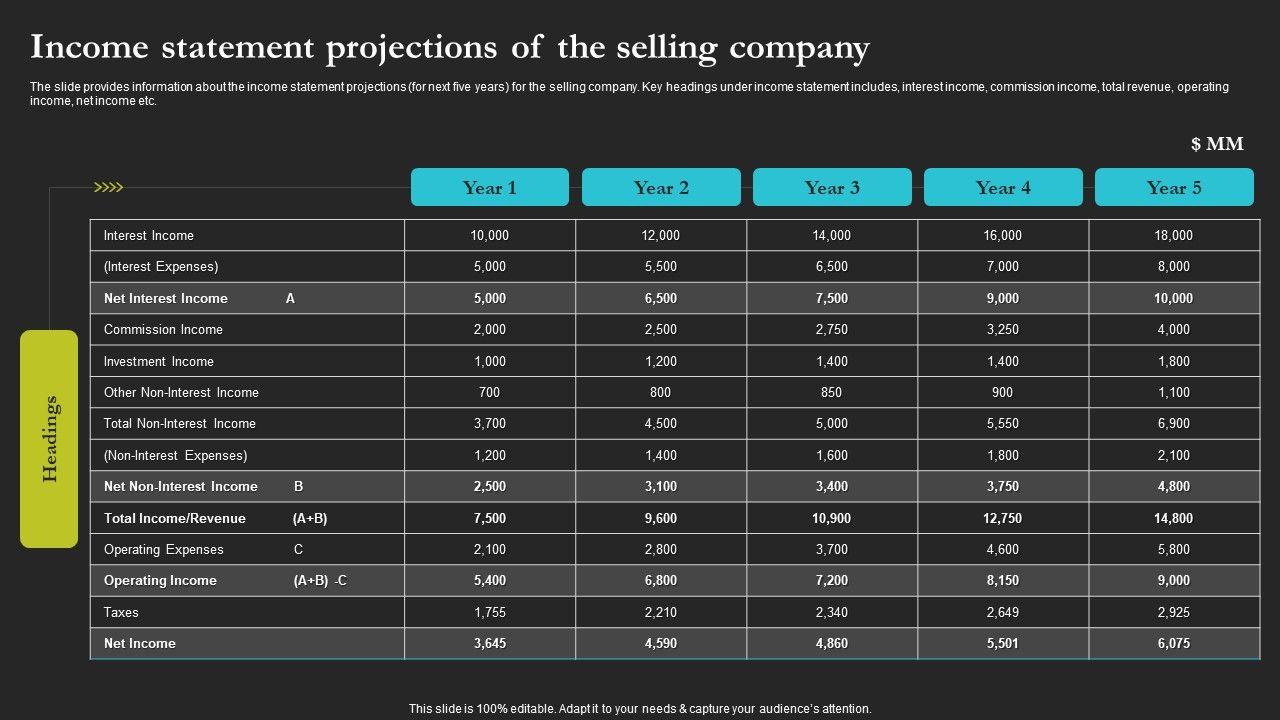The image size is (1280, 720).
Task: Select the Net Income row label
Action: pyautogui.click(x=140, y=644)
